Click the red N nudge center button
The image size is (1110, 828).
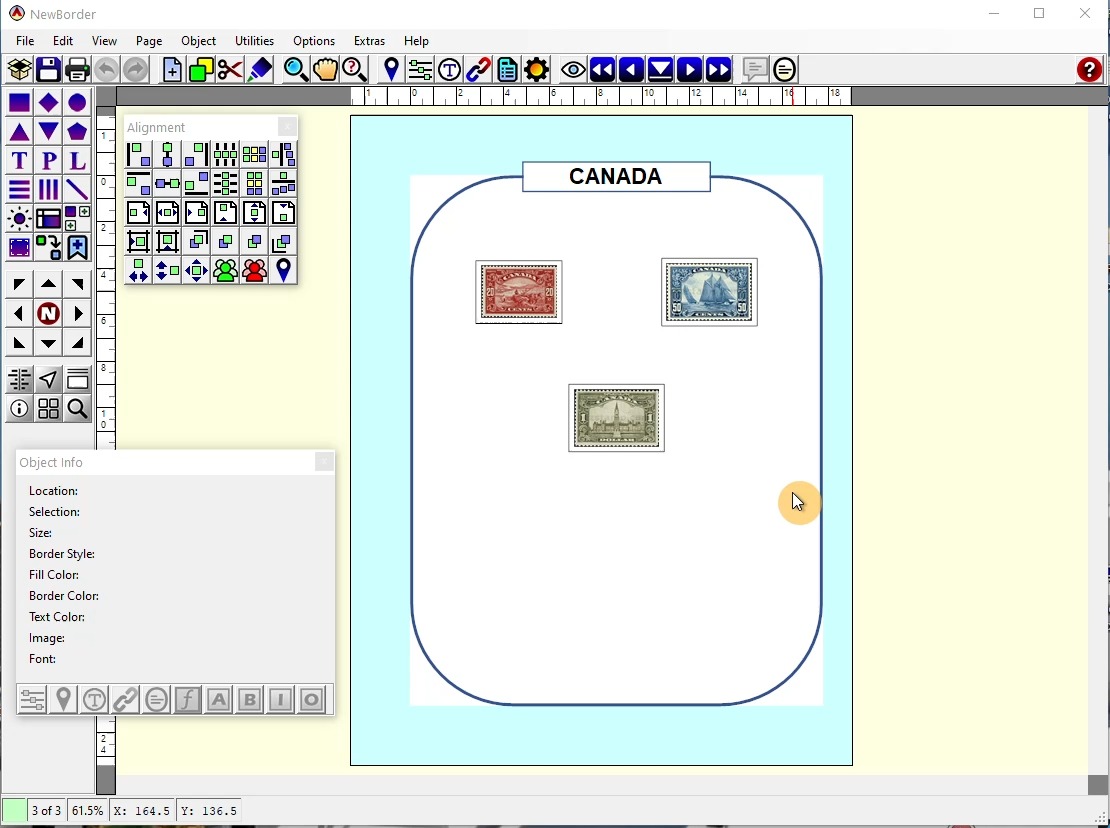(x=48, y=314)
